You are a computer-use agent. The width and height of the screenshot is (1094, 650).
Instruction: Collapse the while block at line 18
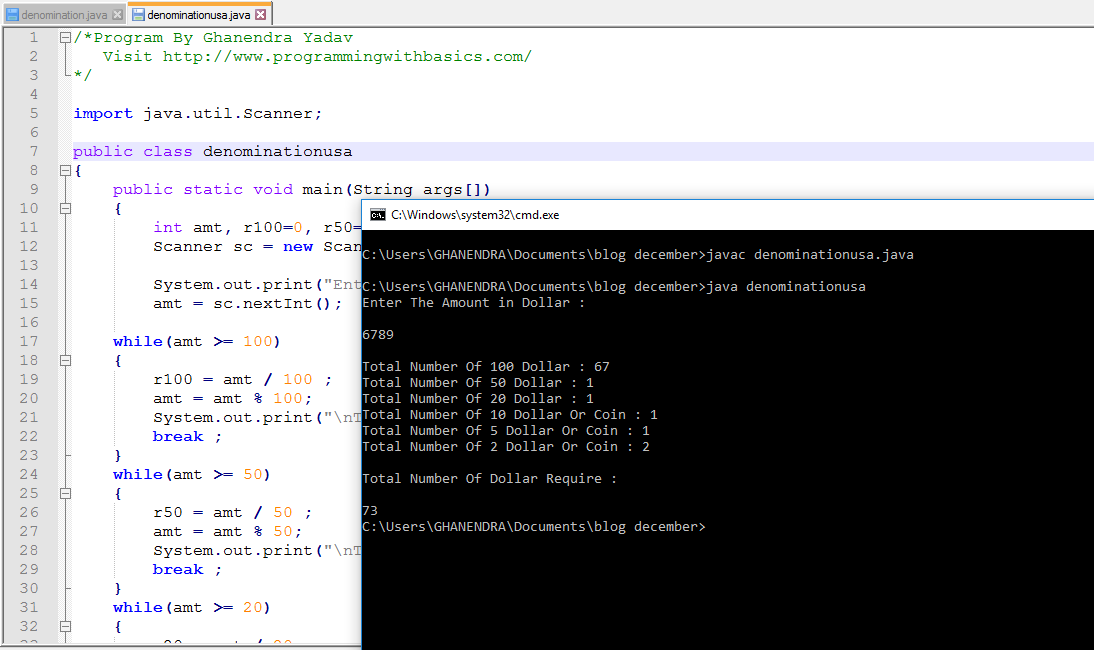(x=65, y=361)
